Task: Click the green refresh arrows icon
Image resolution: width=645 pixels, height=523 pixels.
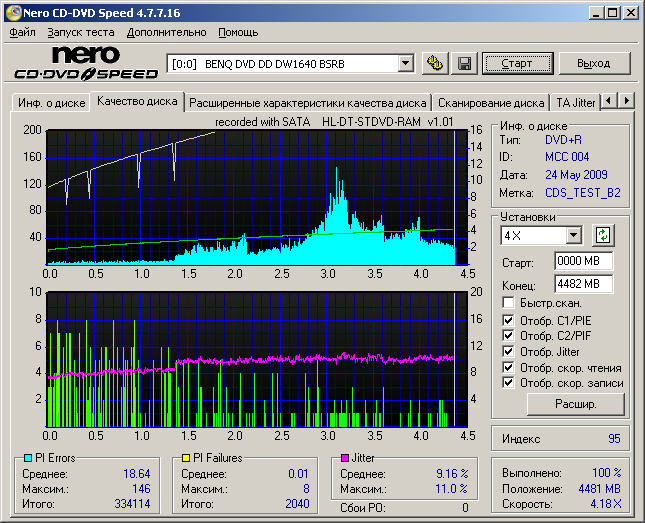Action: pyautogui.click(x=602, y=236)
